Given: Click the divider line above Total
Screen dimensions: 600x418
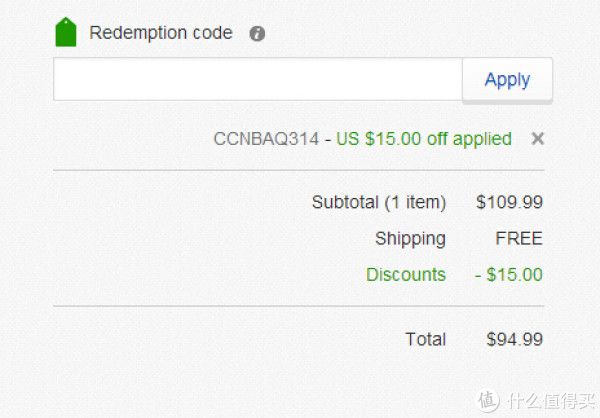Looking at the screenshot, I should pyautogui.click(x=298, y=306).
